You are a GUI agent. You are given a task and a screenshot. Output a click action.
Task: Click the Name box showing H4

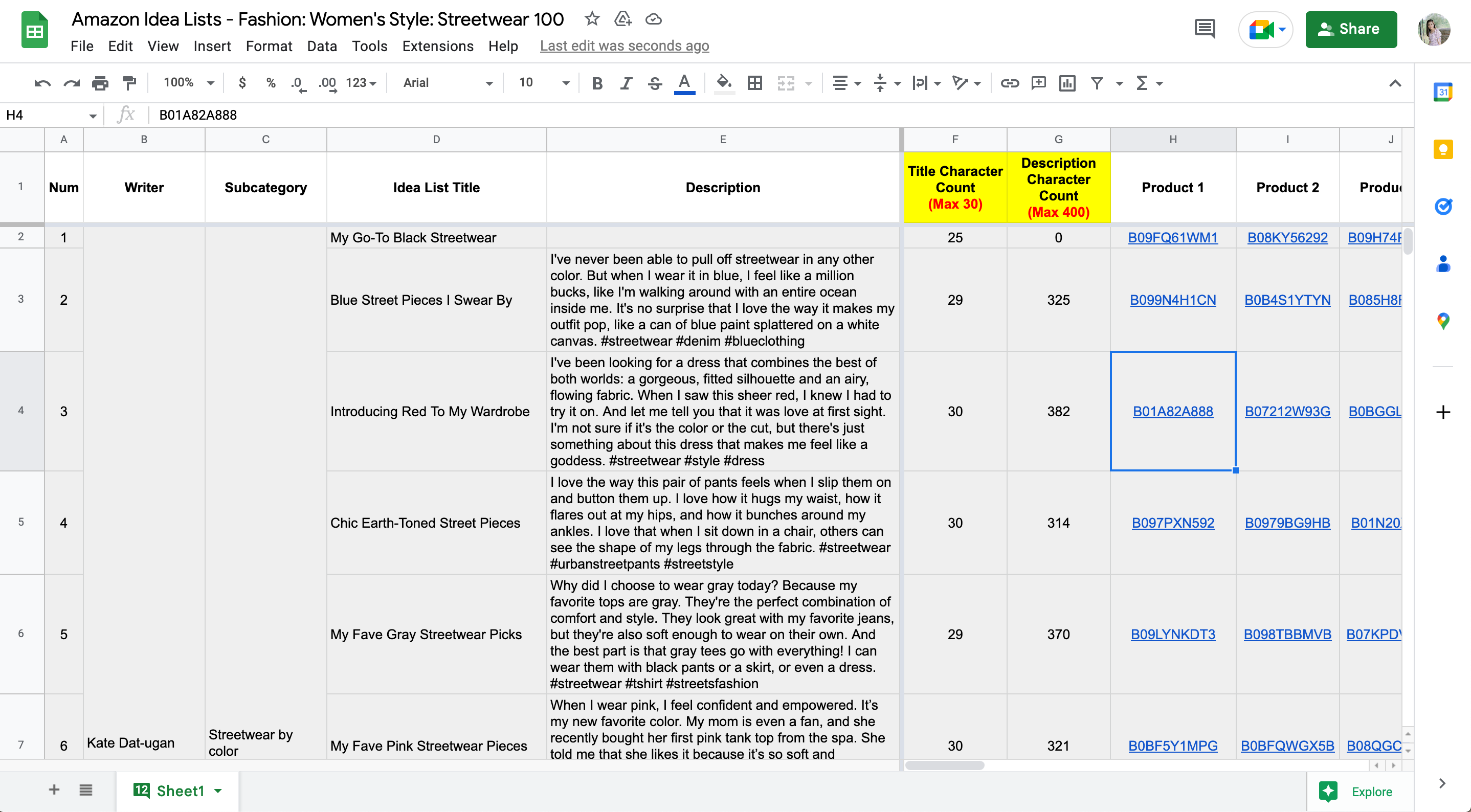click(51, 115)
